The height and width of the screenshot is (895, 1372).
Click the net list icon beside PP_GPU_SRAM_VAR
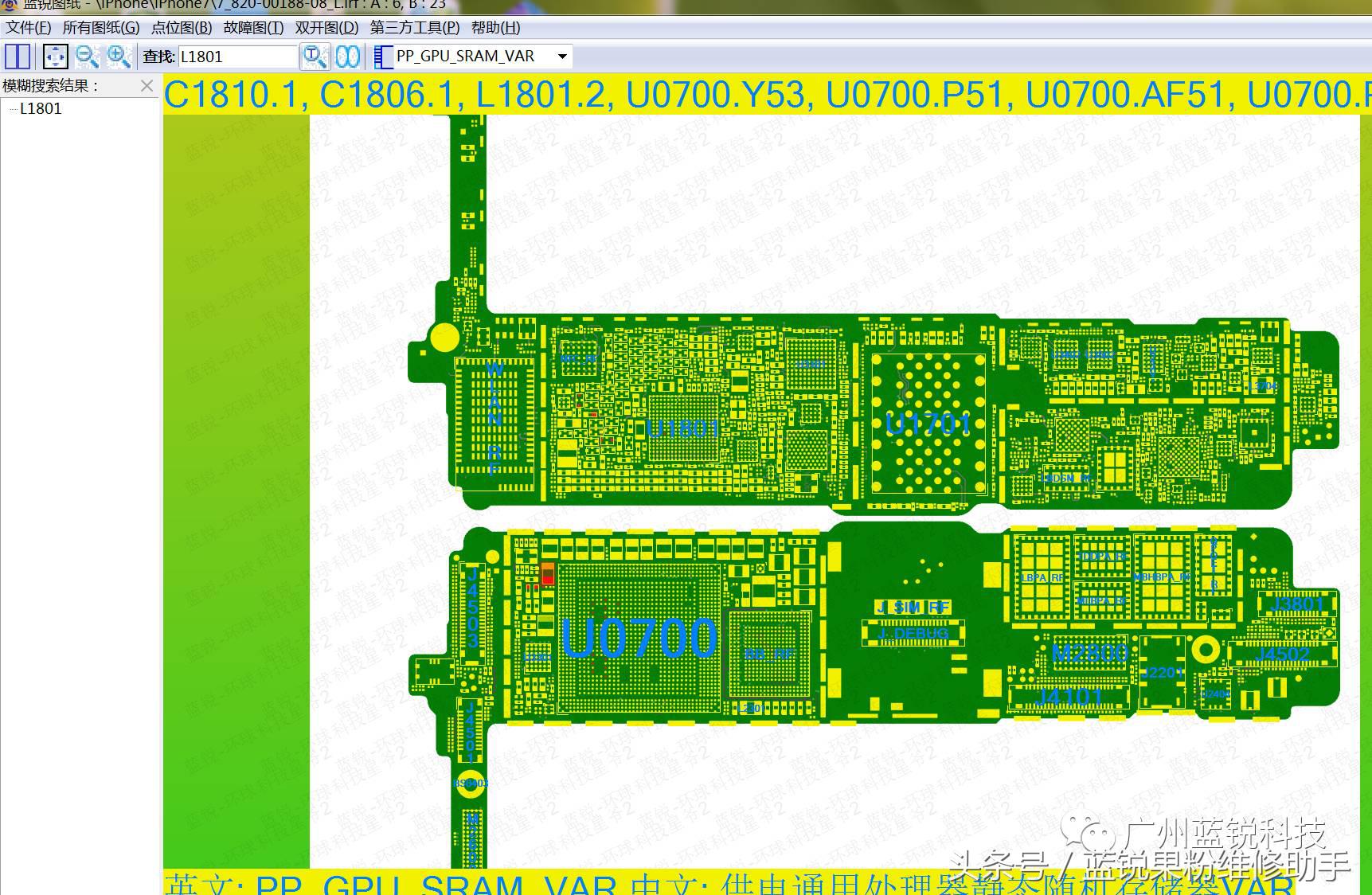(x=383, y=57)
